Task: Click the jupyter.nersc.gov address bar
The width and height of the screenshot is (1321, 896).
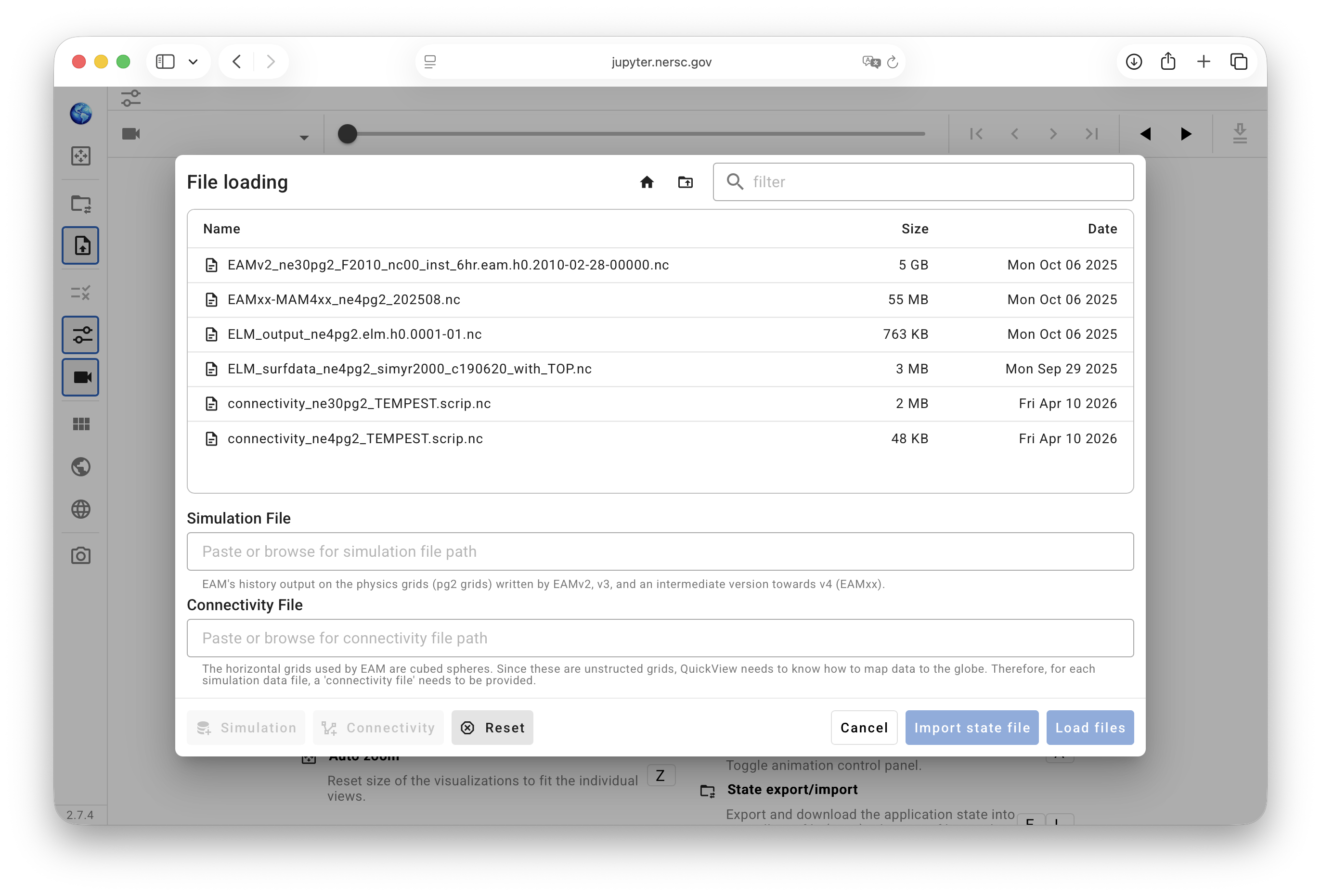Action: pos(661,62)
